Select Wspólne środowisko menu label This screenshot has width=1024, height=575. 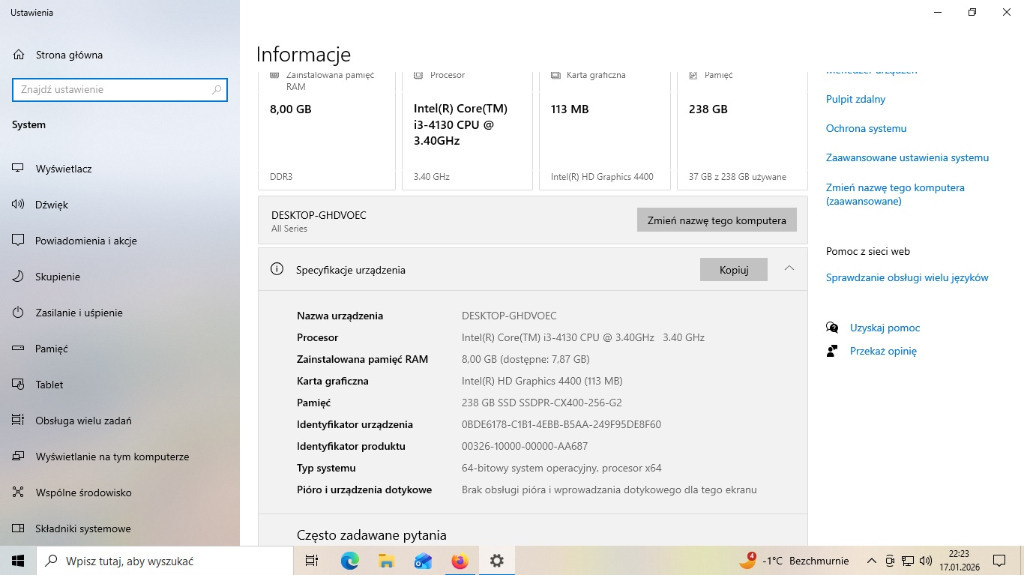[x=83, y=492]
